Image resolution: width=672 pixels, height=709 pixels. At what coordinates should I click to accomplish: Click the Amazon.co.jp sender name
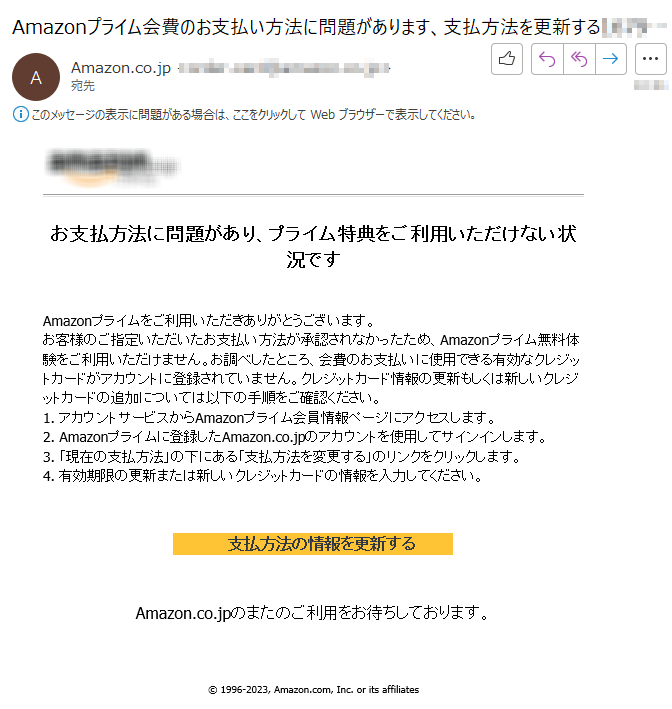[121, 68]
